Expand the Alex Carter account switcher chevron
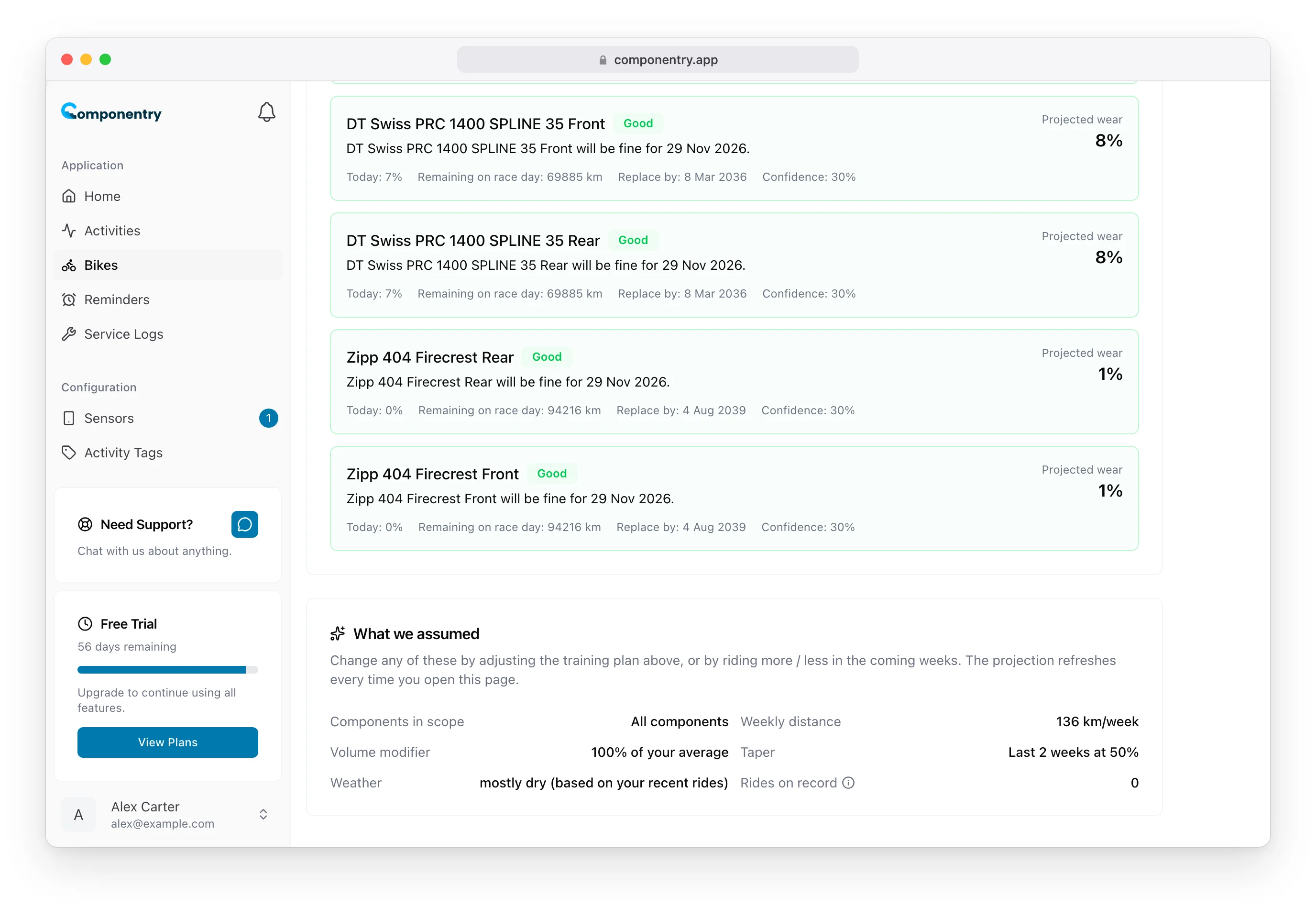This screenshot has width=1316, height=908. point(263,815)
